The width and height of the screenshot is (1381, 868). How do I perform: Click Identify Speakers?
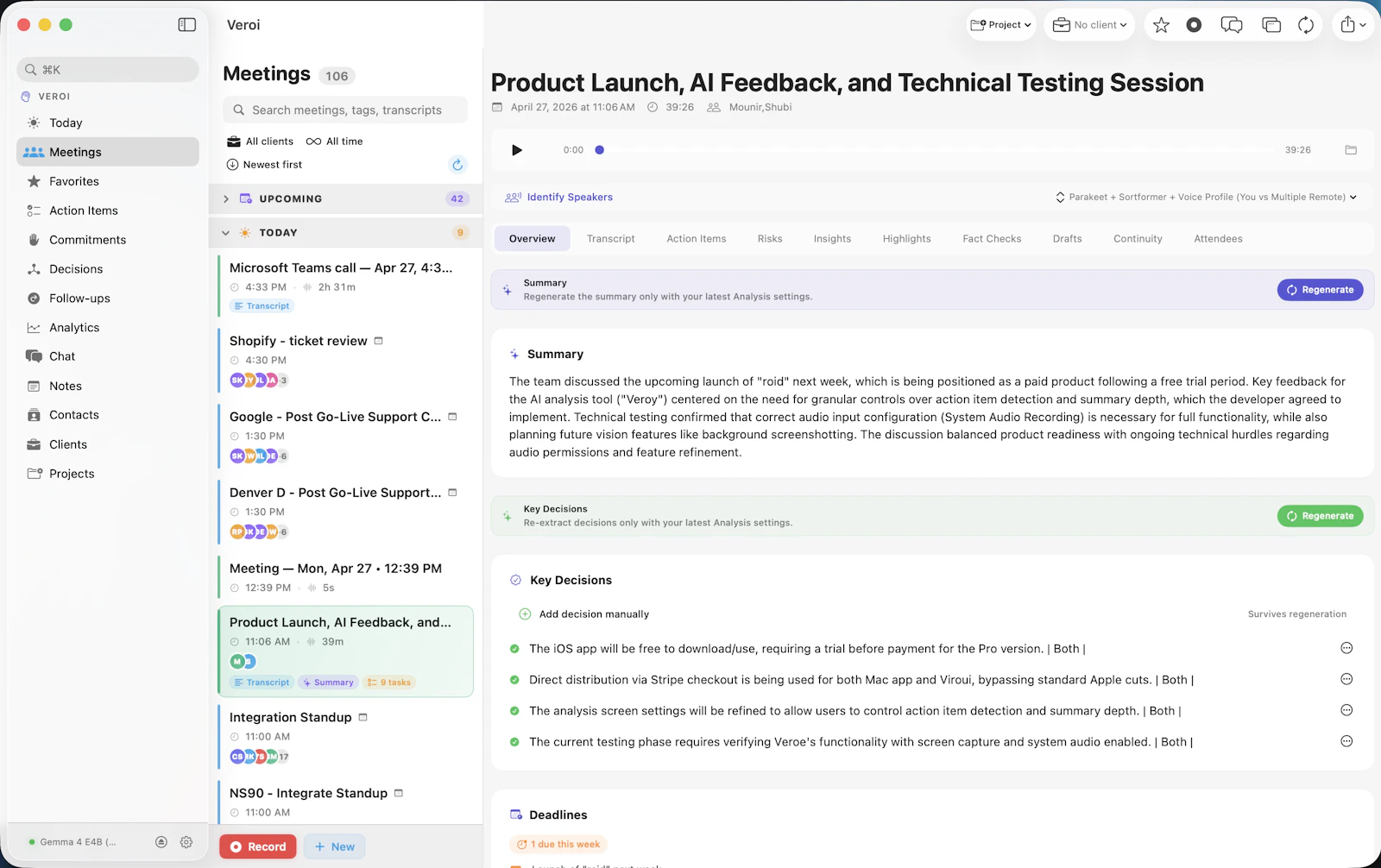click(559, 197)
